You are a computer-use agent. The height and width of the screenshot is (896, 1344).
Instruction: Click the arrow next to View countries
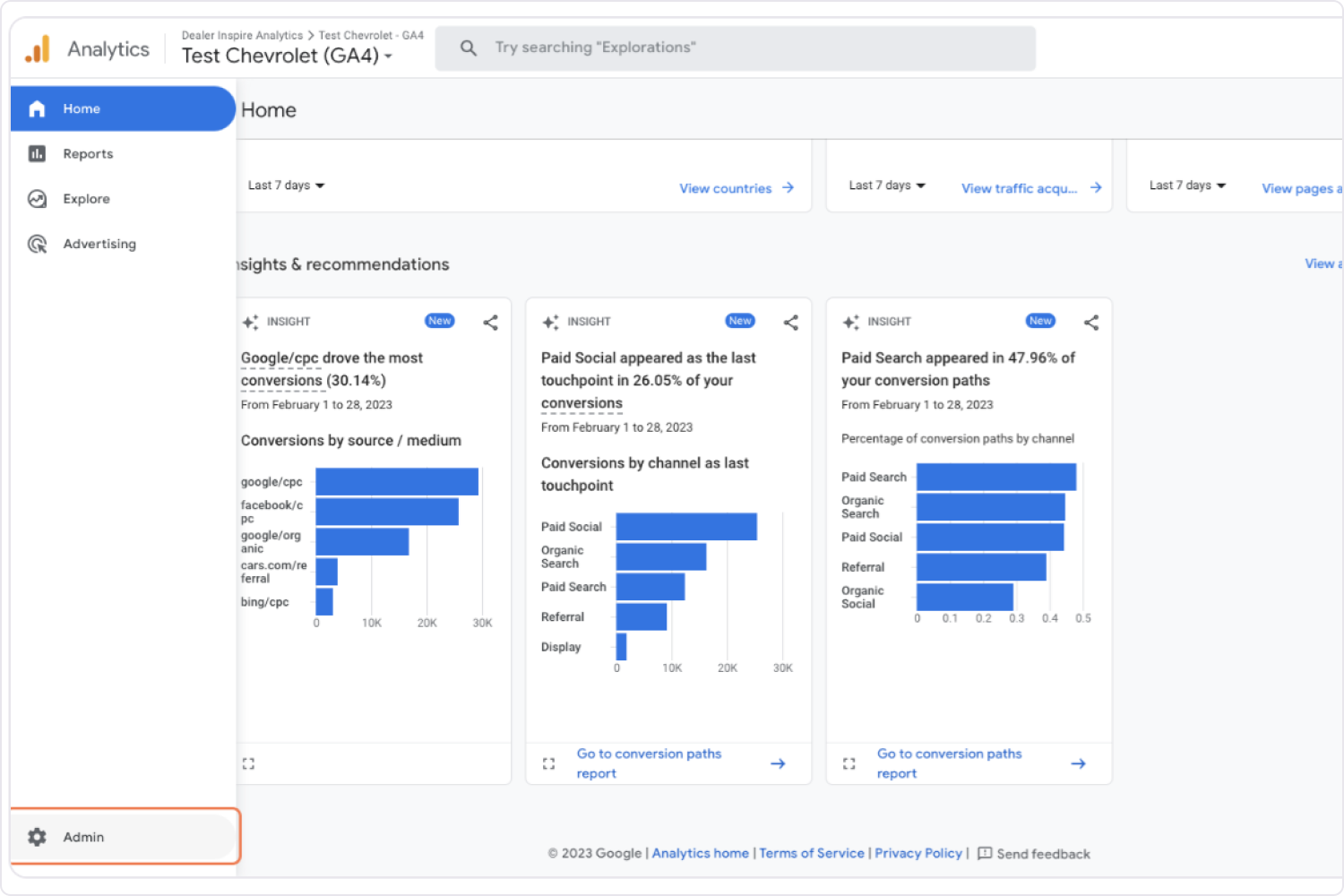tap(788, 187)
